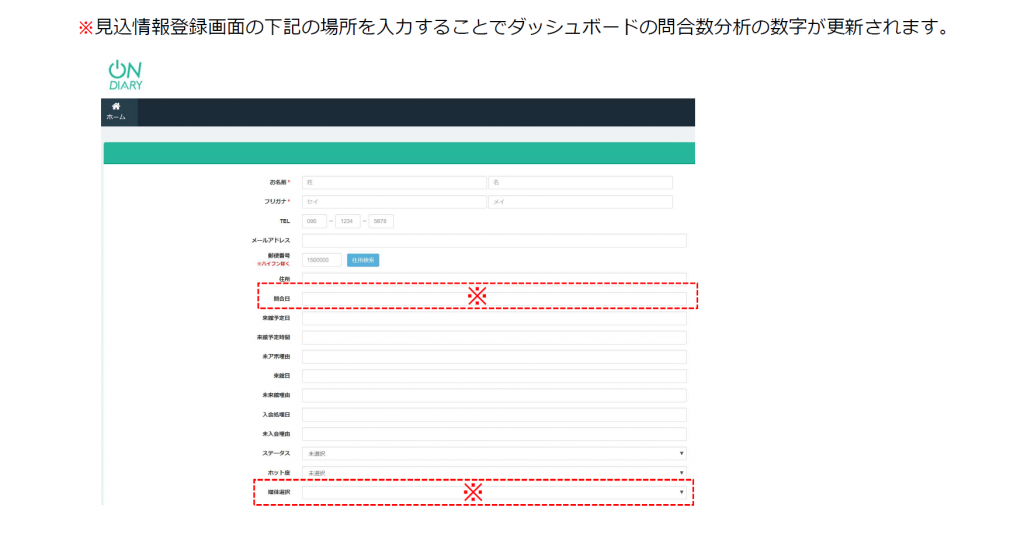Select the メールアドレス input field
The height and width of the screenshot is (556, 1024).
pos(494,241)
